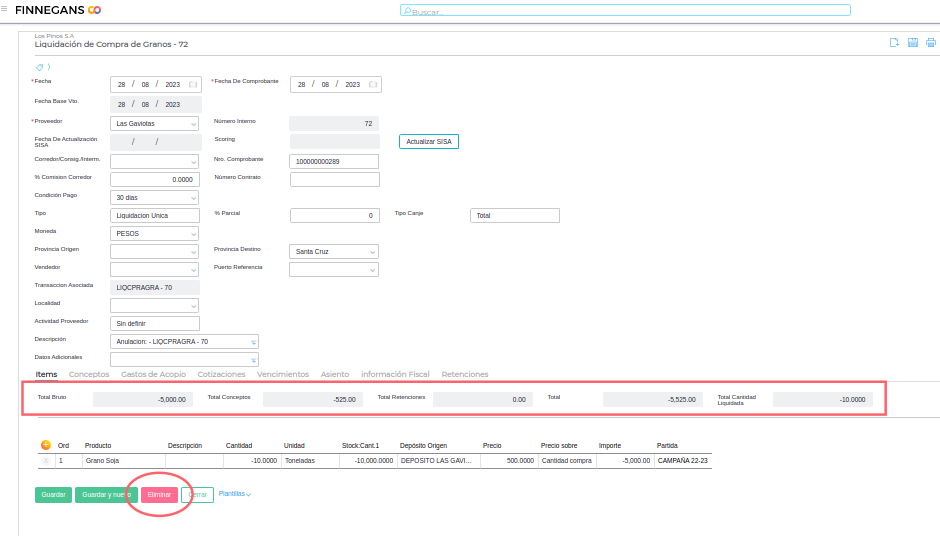
Task: Expand the Plantillas menu
Action: [235, 494]
